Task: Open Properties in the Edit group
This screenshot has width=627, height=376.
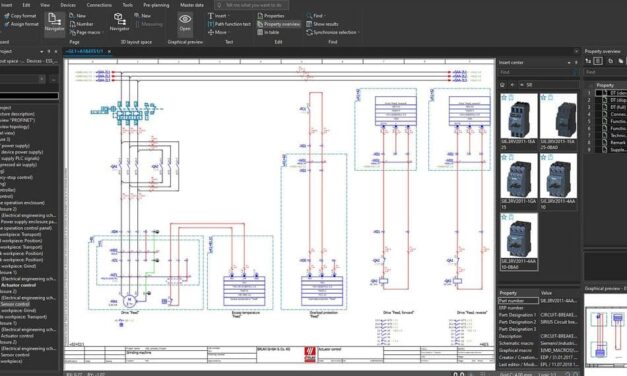Action: [271, 16]
